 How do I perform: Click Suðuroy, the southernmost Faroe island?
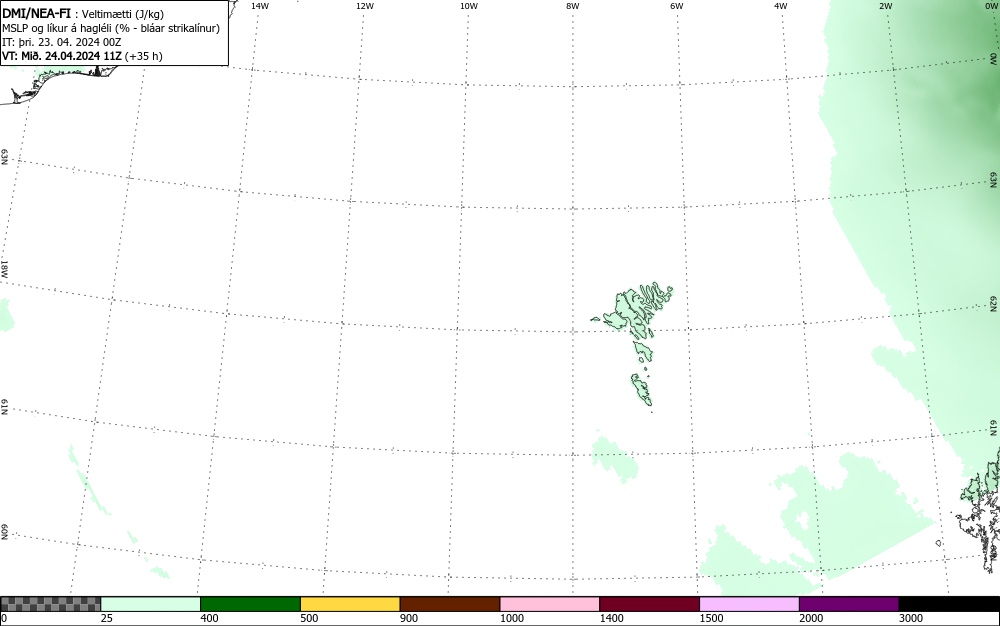pyautogui.click(x=642, y=389)
